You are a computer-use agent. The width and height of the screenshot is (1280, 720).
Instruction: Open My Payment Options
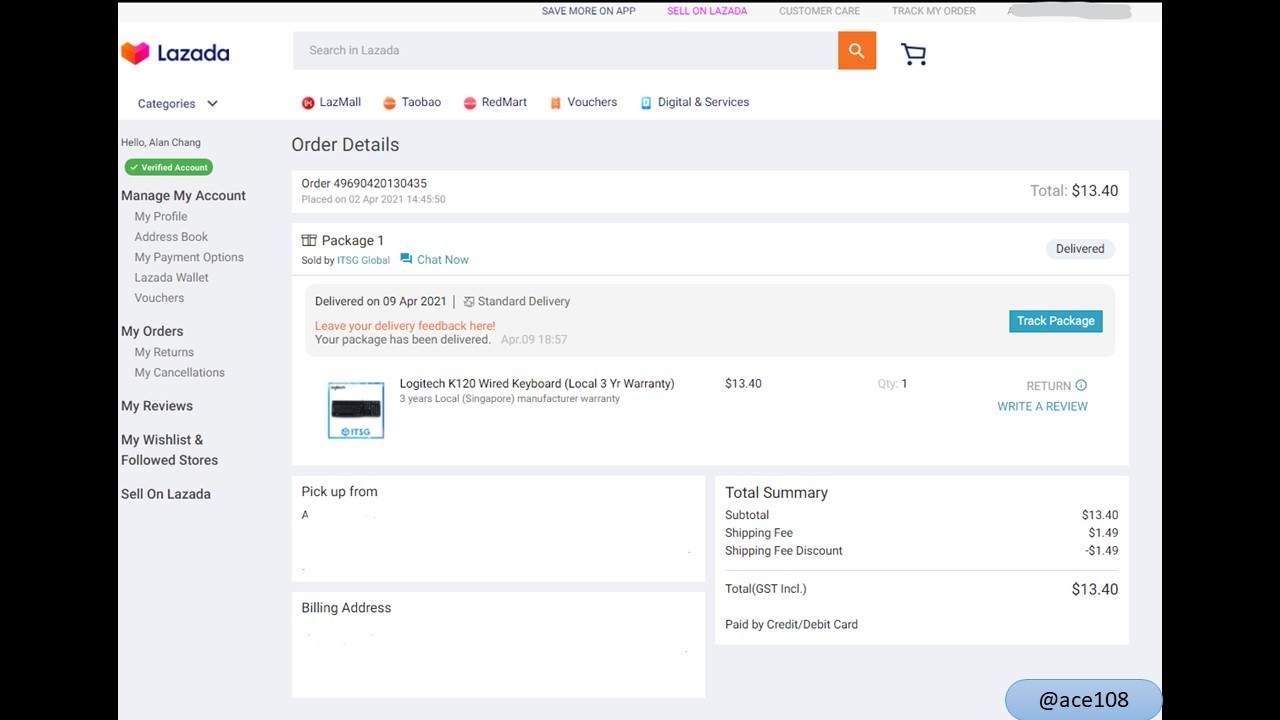point(189,257)
